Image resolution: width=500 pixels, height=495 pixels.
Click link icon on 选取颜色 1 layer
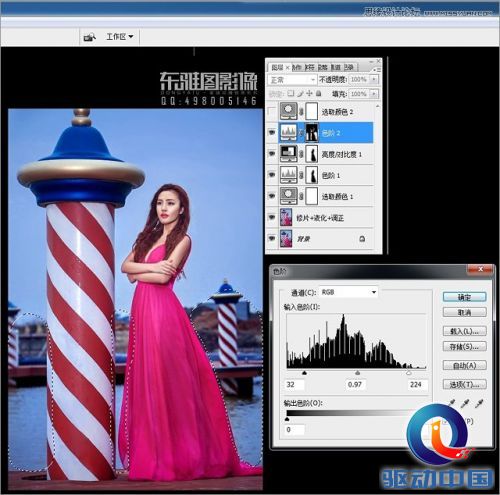coord(301,197)
